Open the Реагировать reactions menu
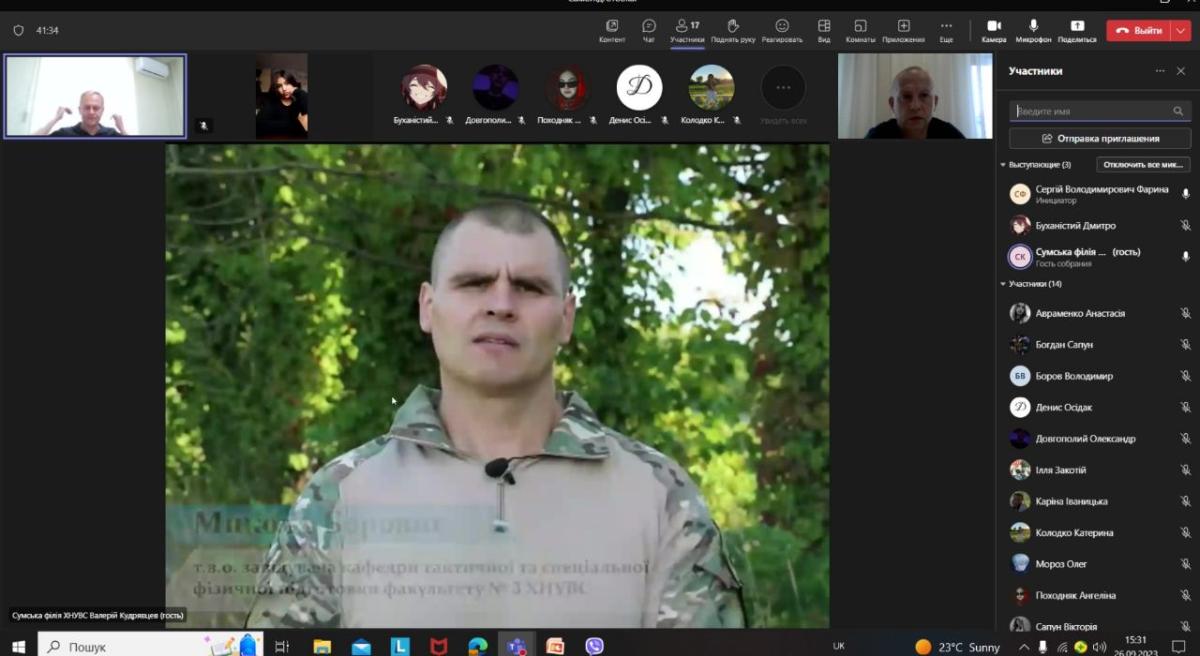Viewport: 1200px width, 656px height. (x=782, y=30)
